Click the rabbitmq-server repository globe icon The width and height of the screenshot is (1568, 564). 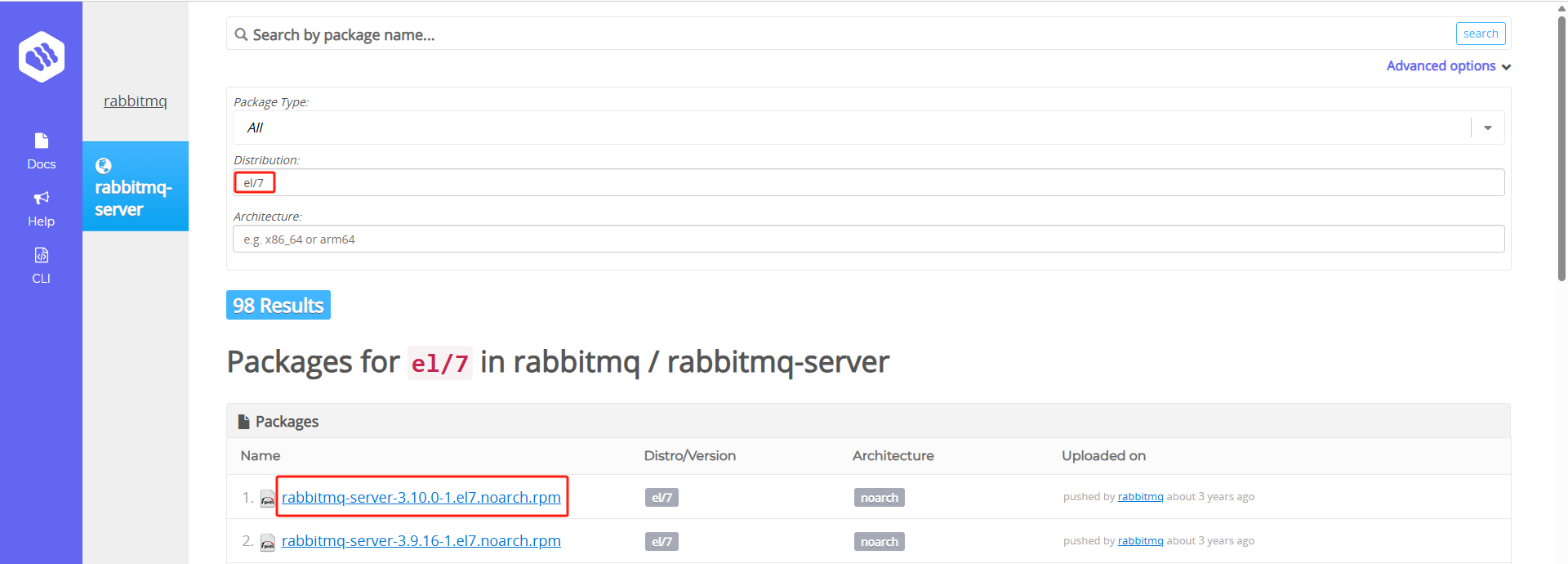[104, 166]
